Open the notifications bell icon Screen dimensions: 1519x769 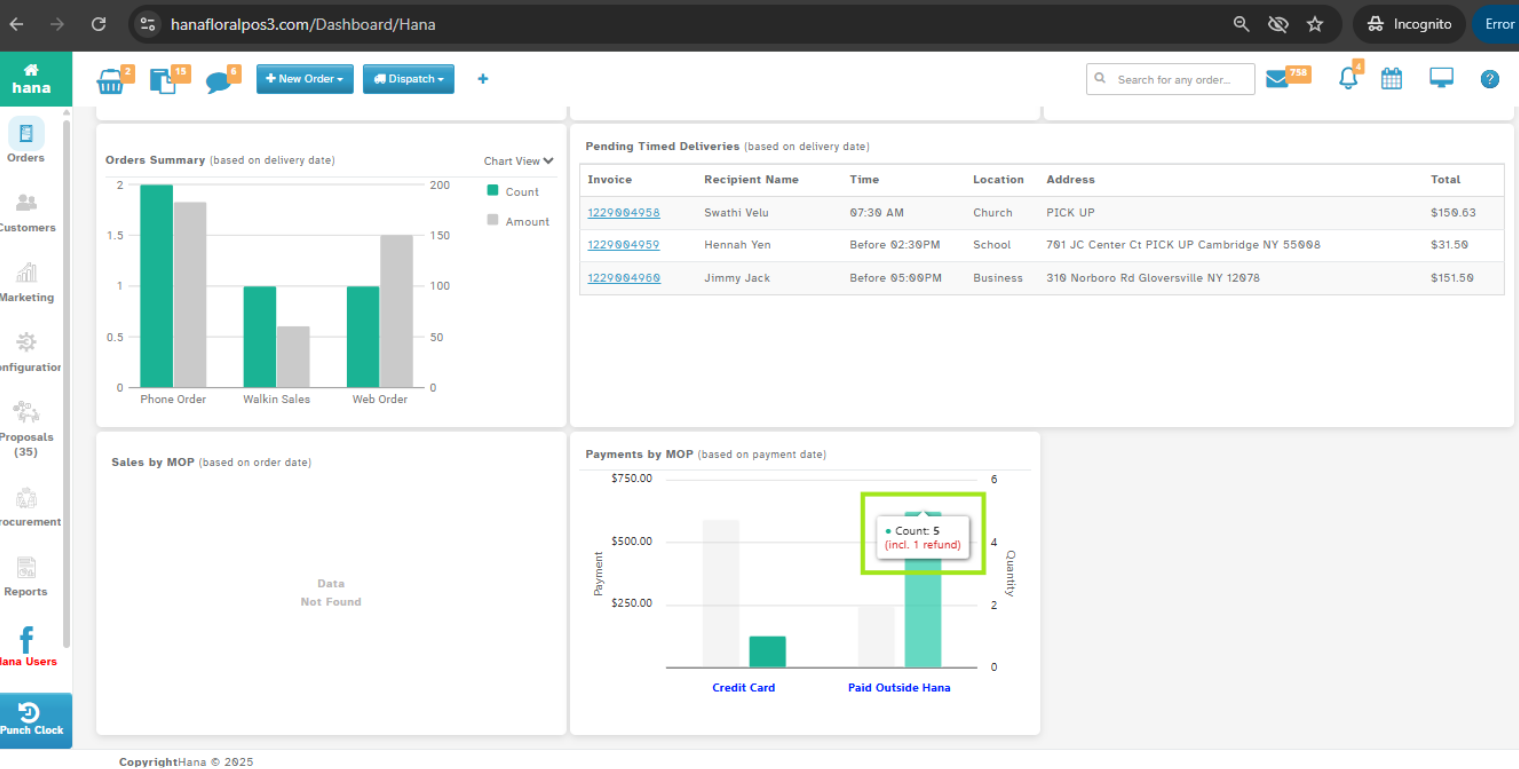pyautogui.click(x=1348, y=79)
